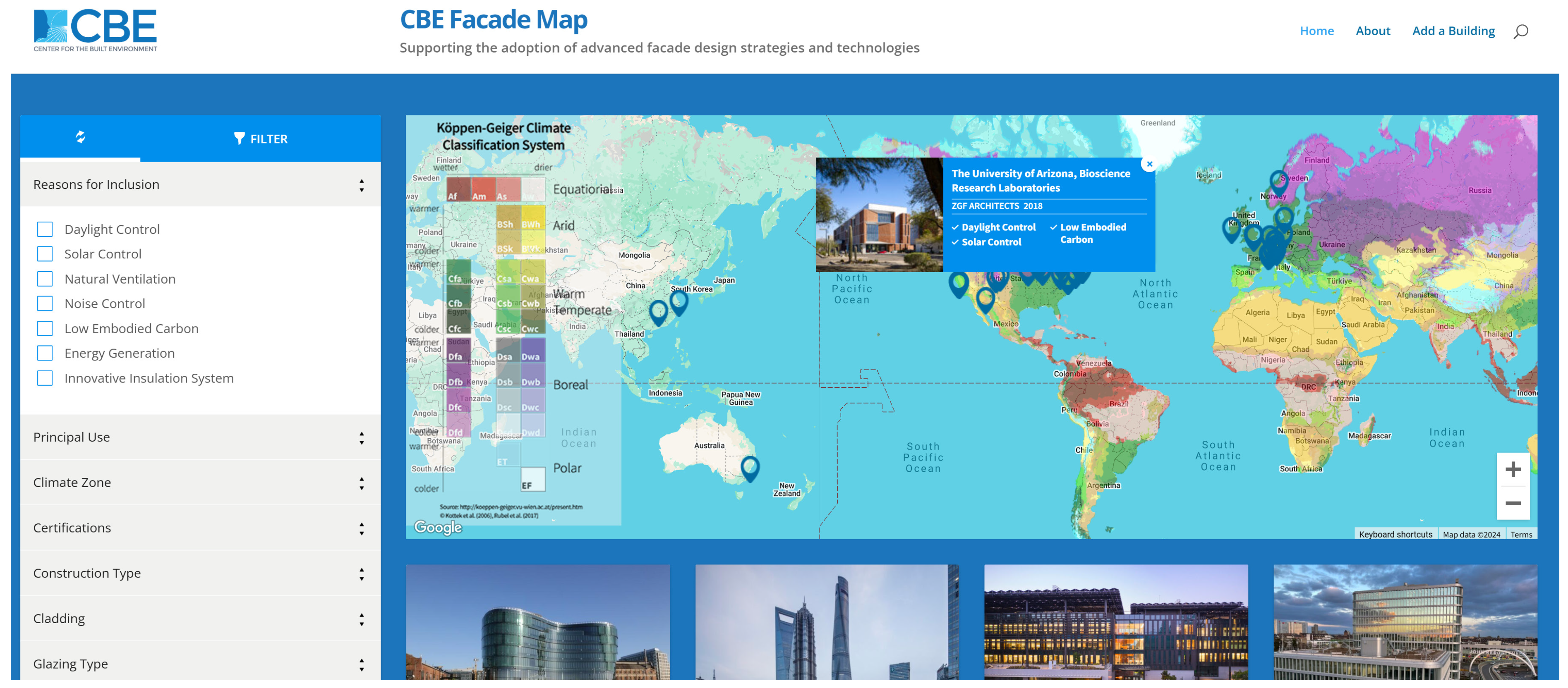Close the University of Arizona info popup

click(x=1149, y=164)
